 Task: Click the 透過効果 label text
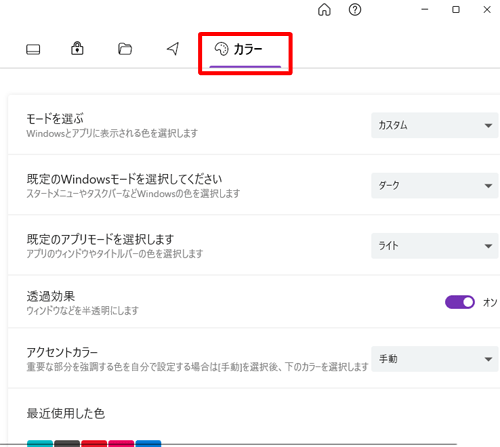[x=51, y=296]
